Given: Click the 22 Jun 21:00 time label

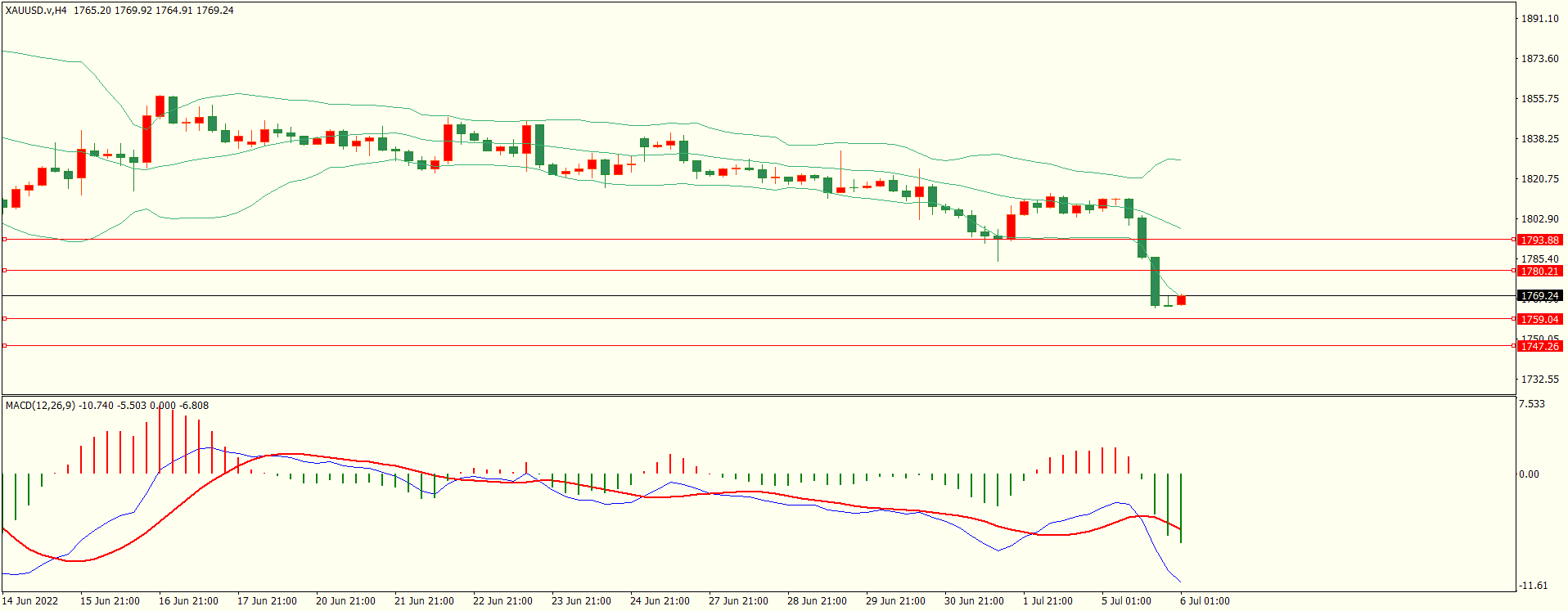Looking at the screenshot, I should 502,600.
